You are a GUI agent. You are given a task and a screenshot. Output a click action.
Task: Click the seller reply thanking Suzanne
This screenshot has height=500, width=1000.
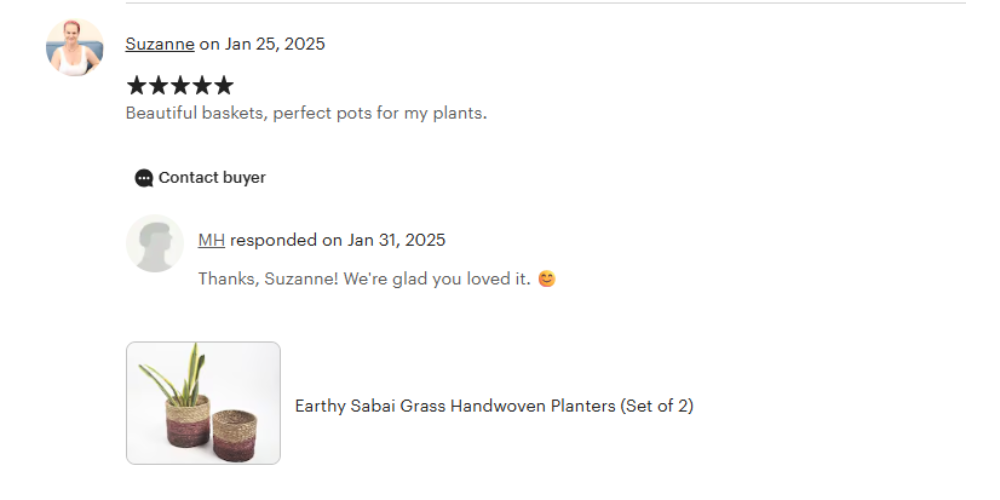click(364, 279)
